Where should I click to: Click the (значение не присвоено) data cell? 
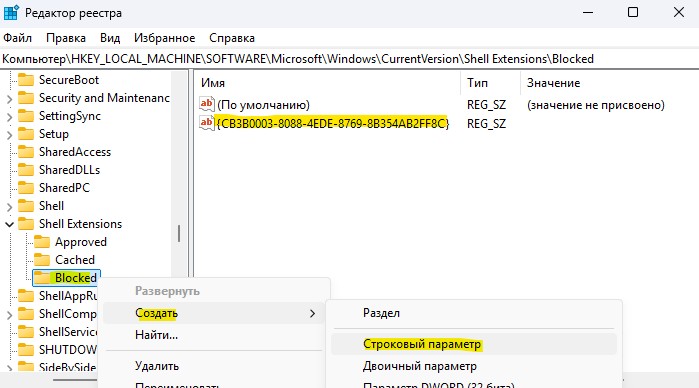tap(596, 105)
